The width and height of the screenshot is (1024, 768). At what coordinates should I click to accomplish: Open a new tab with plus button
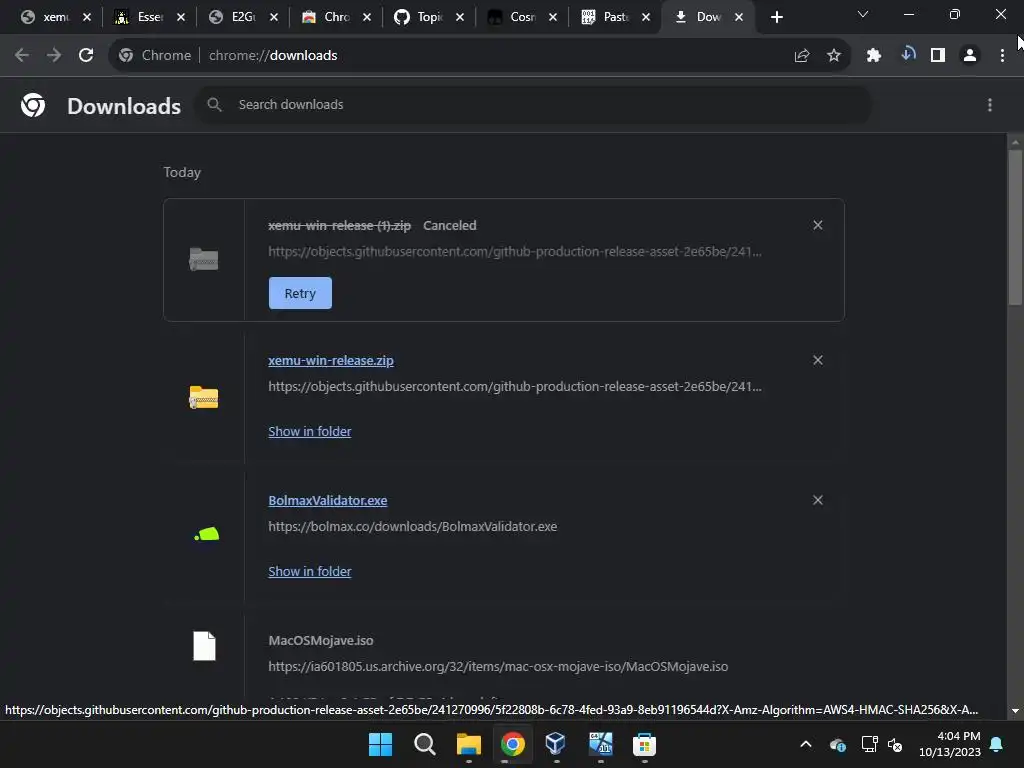[x=776, y=18]
